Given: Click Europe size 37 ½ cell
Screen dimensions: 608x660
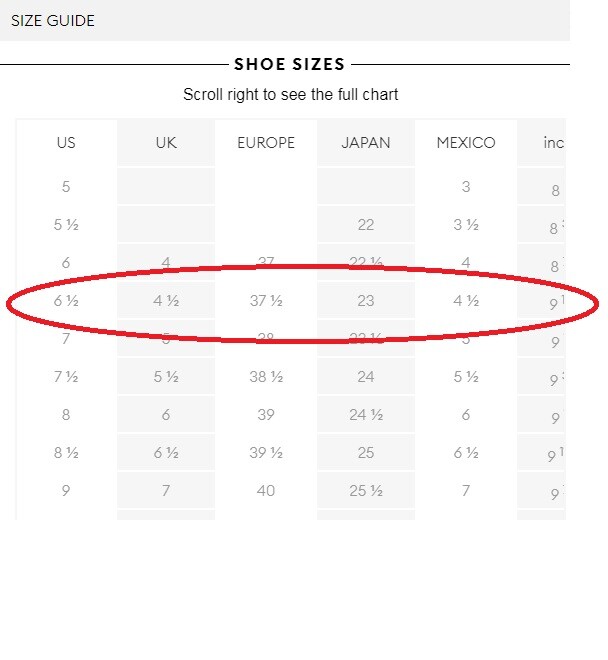Looking at the screenshot, I should coord(266,301).
